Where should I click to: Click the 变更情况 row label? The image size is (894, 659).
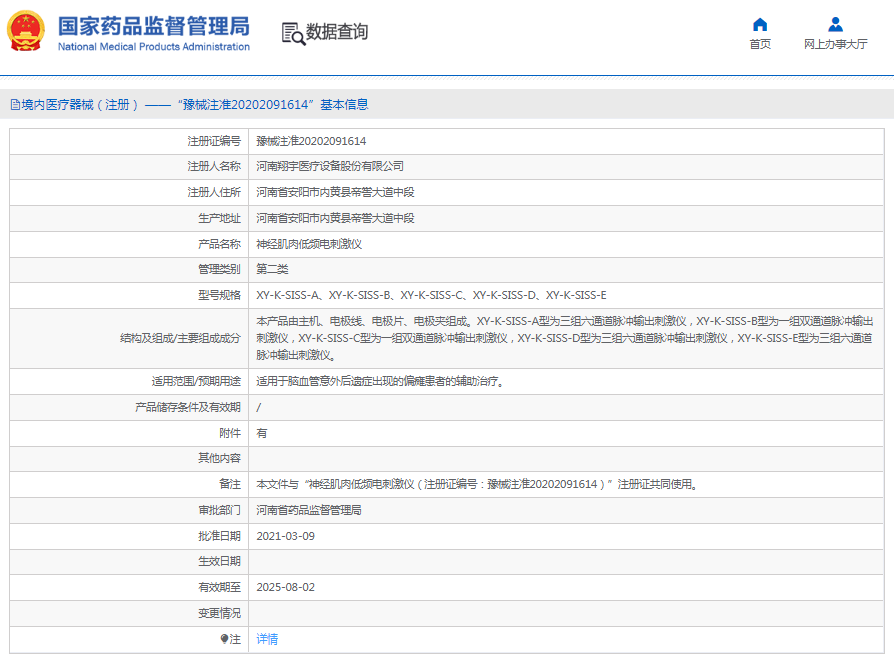click(220, 613)
